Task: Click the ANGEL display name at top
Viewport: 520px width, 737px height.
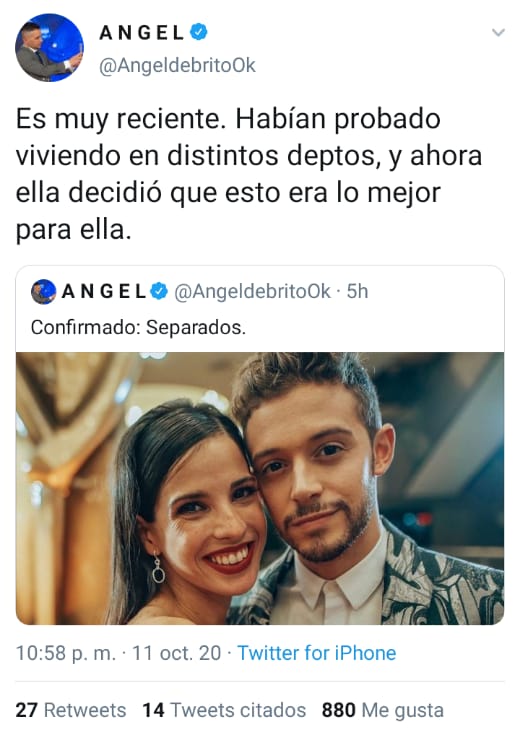Action: coord(141,33)
